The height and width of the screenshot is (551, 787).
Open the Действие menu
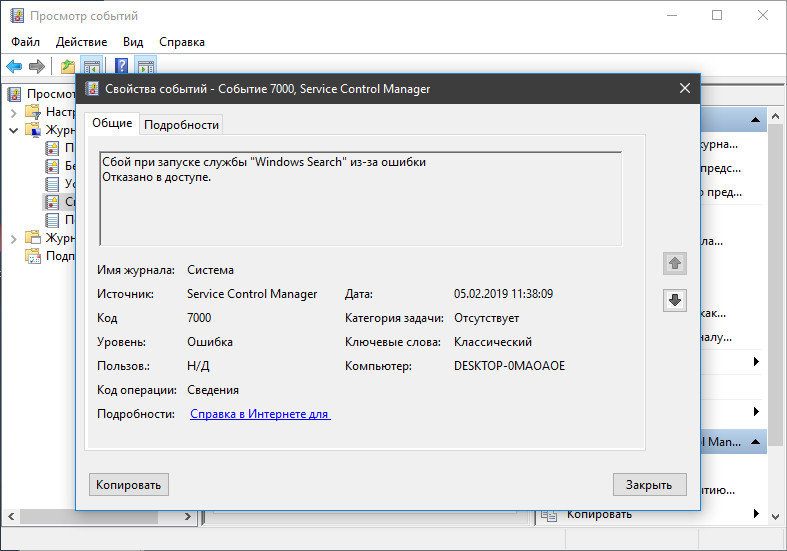[81, 42]
